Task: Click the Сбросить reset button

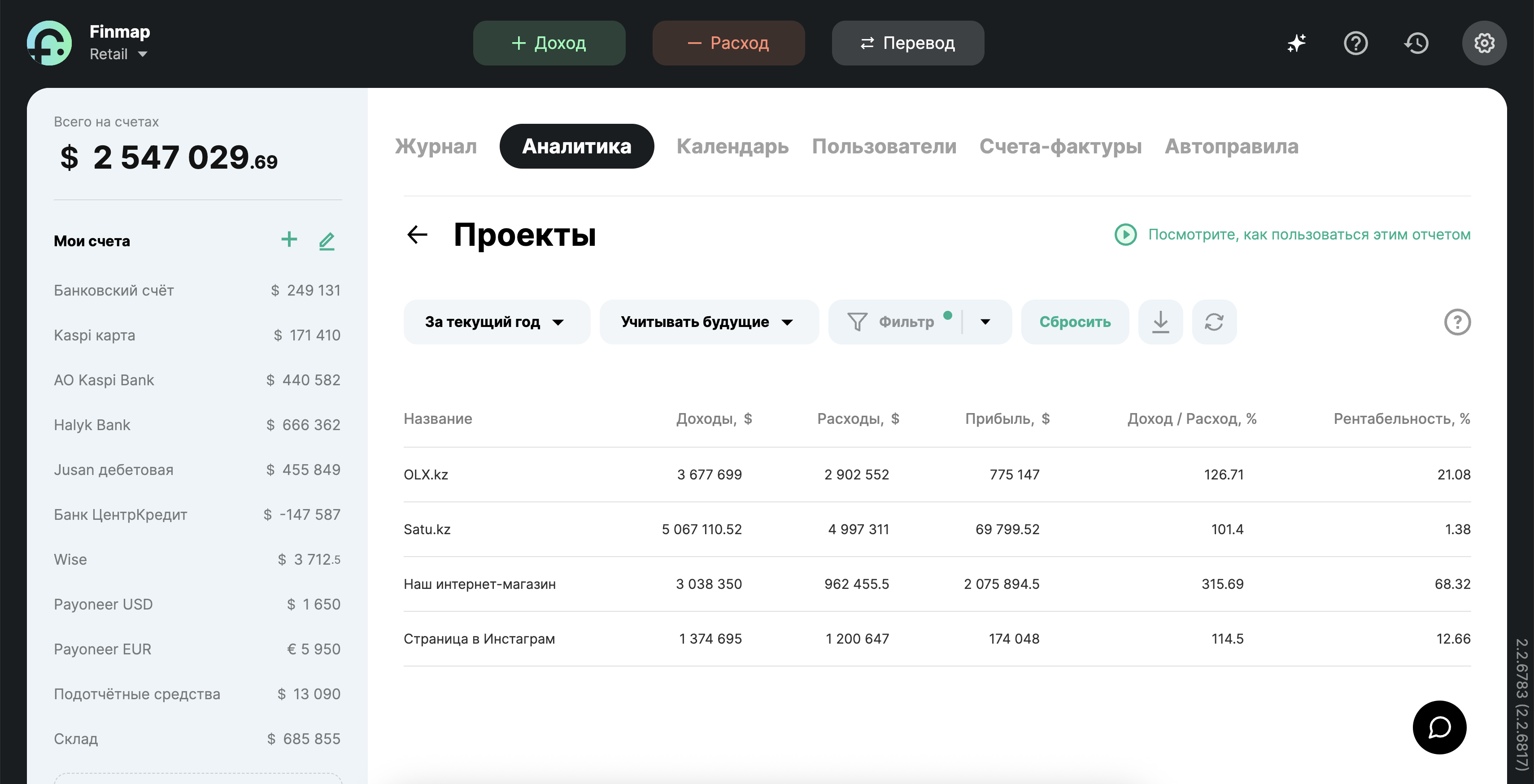Action: [x=1075, y=322]
